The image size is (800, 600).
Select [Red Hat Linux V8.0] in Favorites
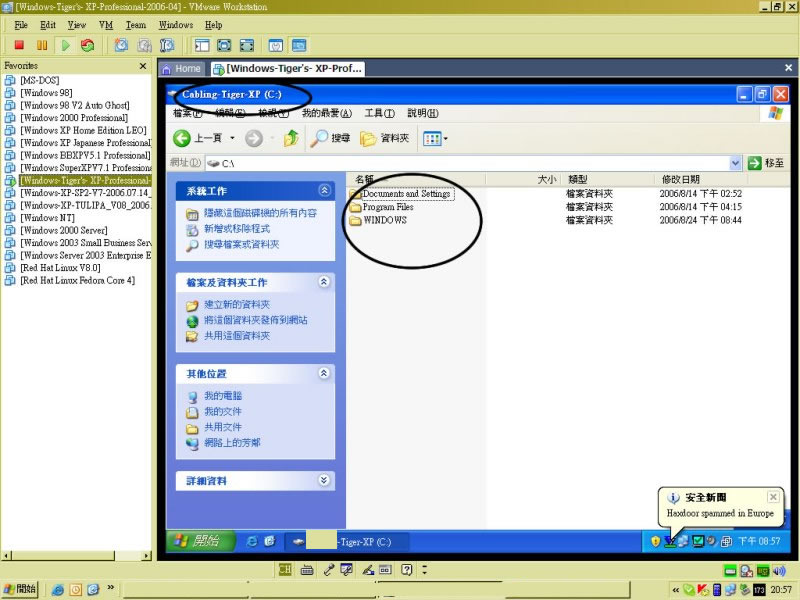(60, 268)
